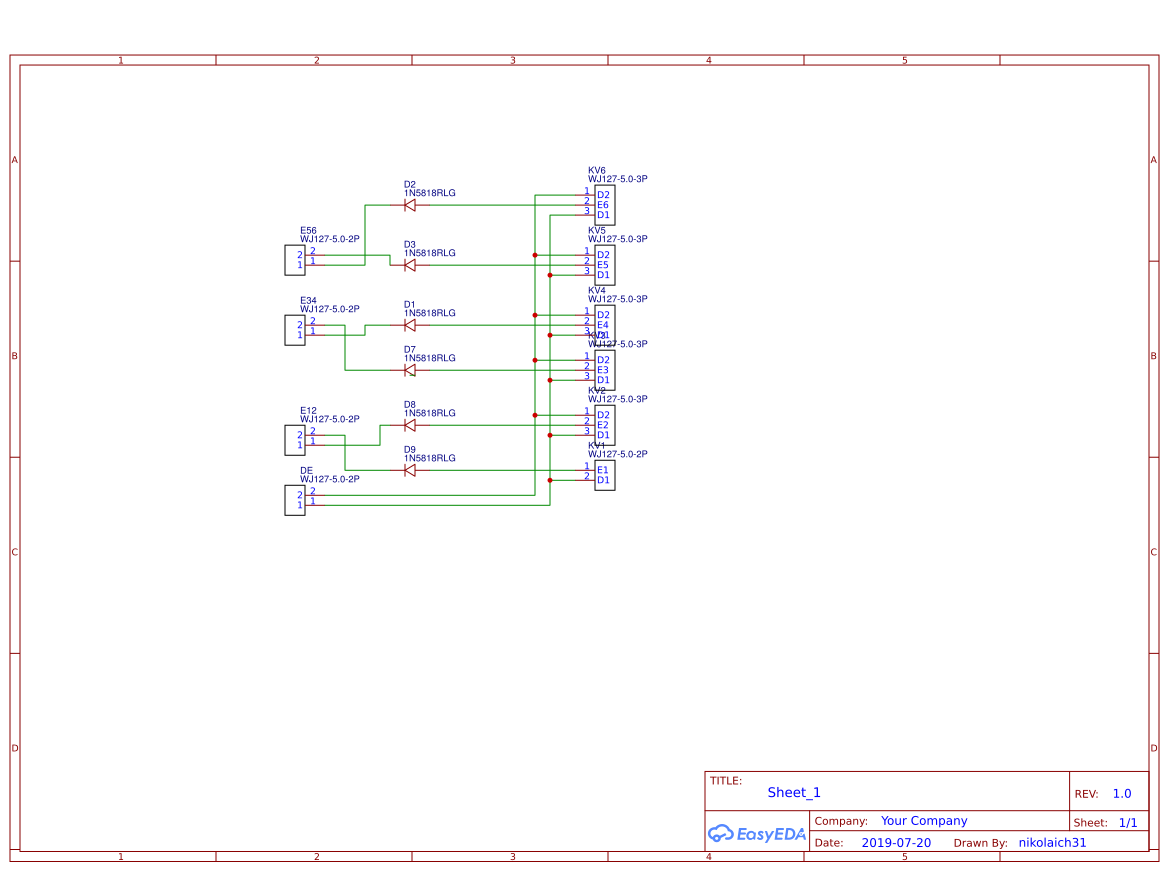Select the DE connector box
Image resolution: width=1169 pixels, height=872 pixels.
point(295,500)
